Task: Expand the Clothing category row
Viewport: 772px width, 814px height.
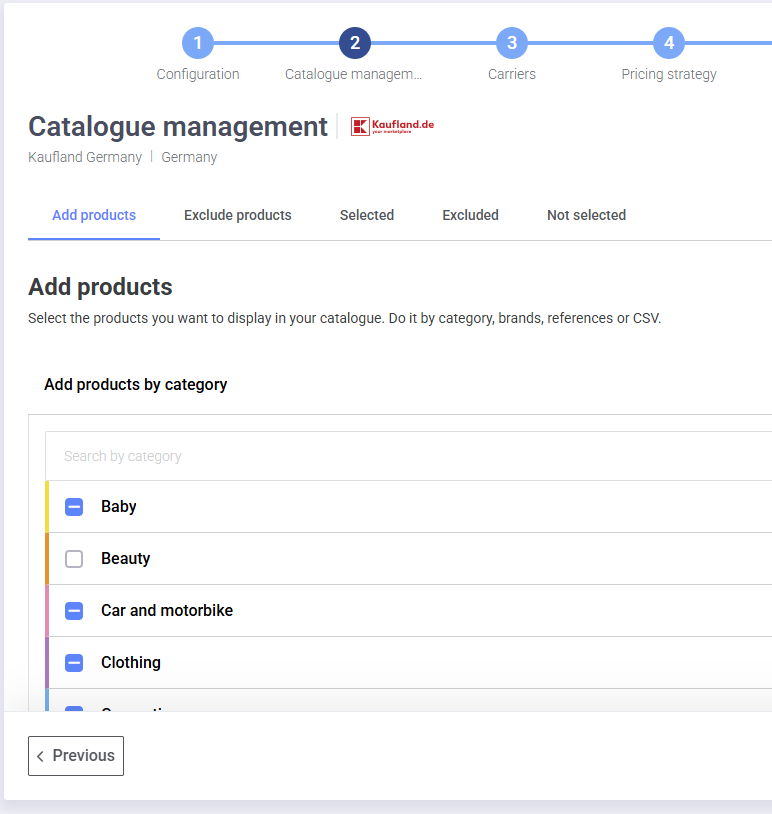Action: tap(400, 663)
